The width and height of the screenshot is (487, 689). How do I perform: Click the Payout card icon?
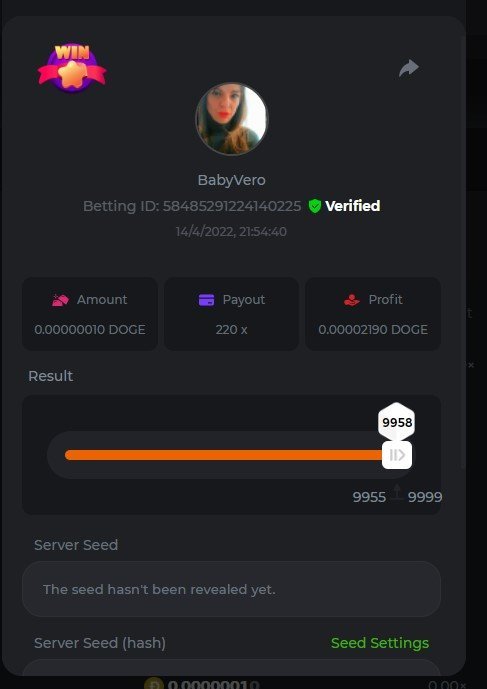206,300
